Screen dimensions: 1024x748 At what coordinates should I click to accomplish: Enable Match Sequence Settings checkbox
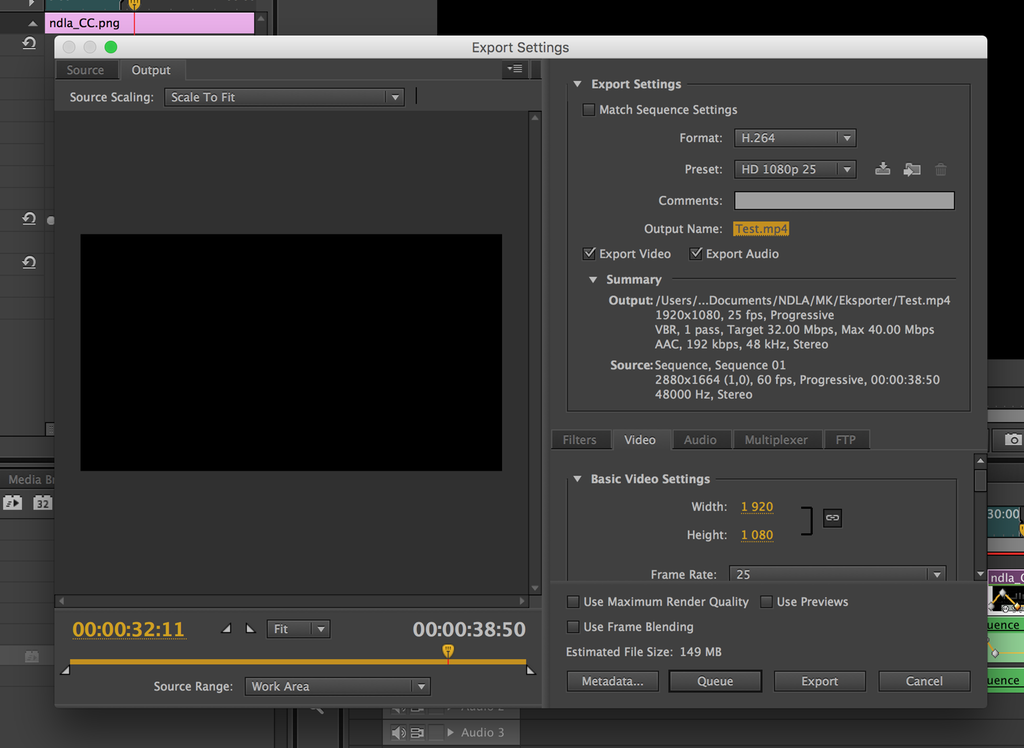[x=589, y=110]
